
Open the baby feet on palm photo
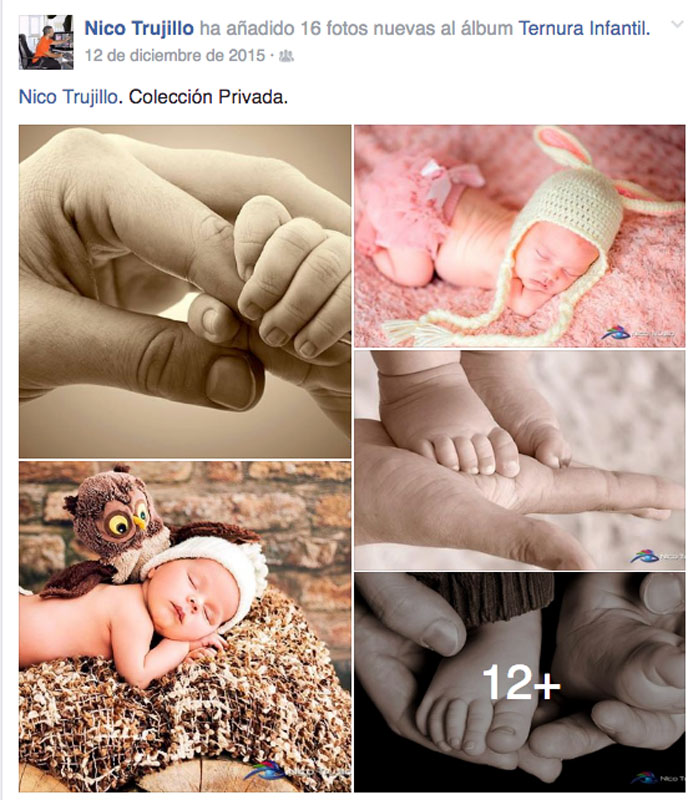(519, 460)
